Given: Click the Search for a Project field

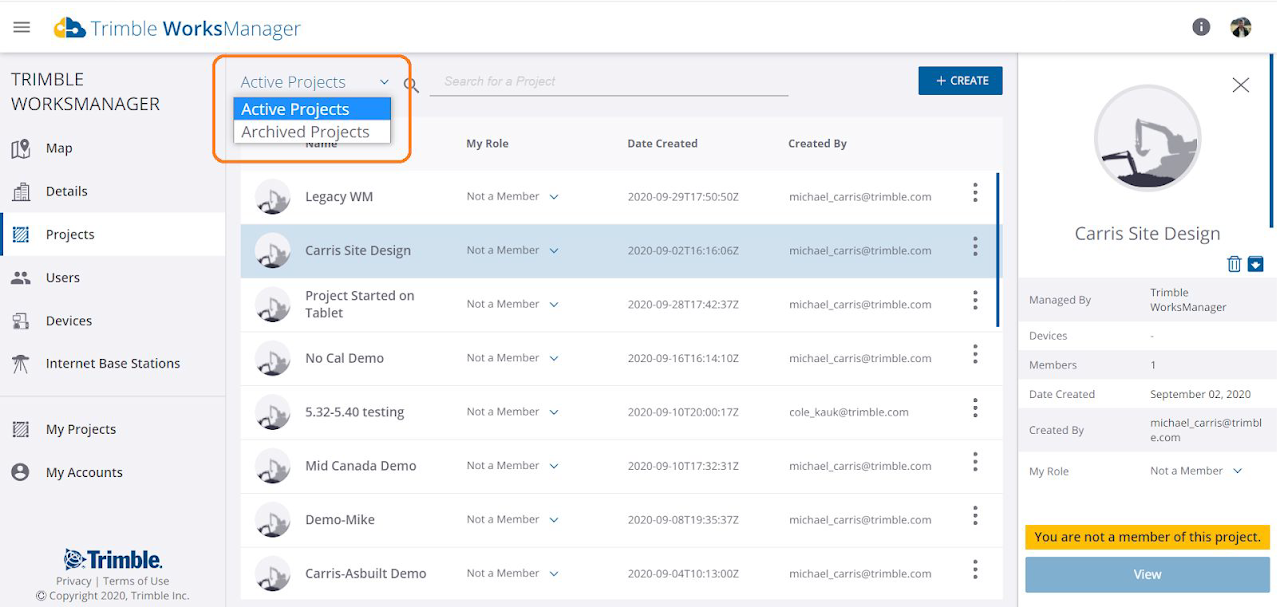Looking at the screenshot, I should click(x=609, y=82).
